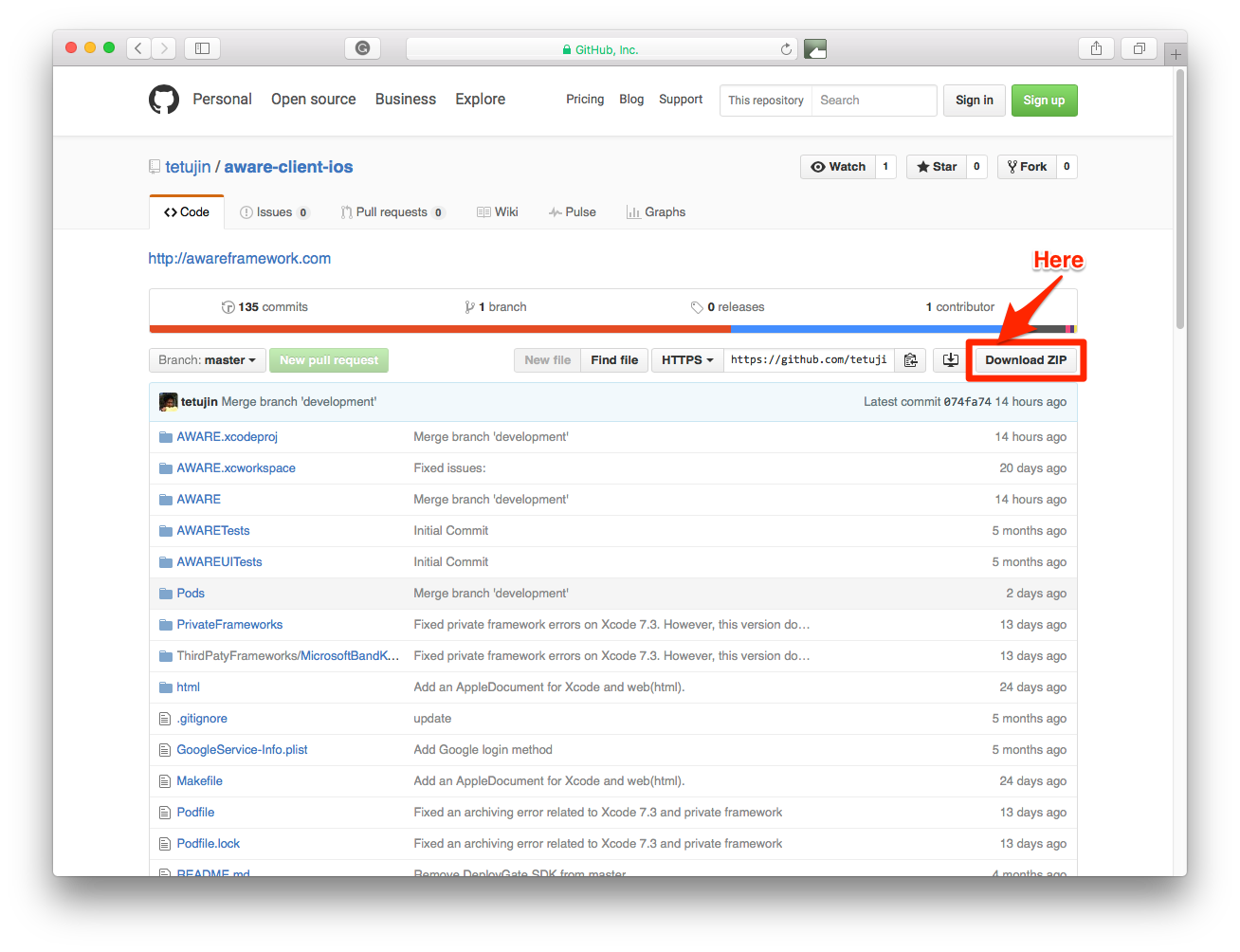The image size is (1240, 952).
Task: Click the picture extension icon by address bar
Action: point(815,48)
